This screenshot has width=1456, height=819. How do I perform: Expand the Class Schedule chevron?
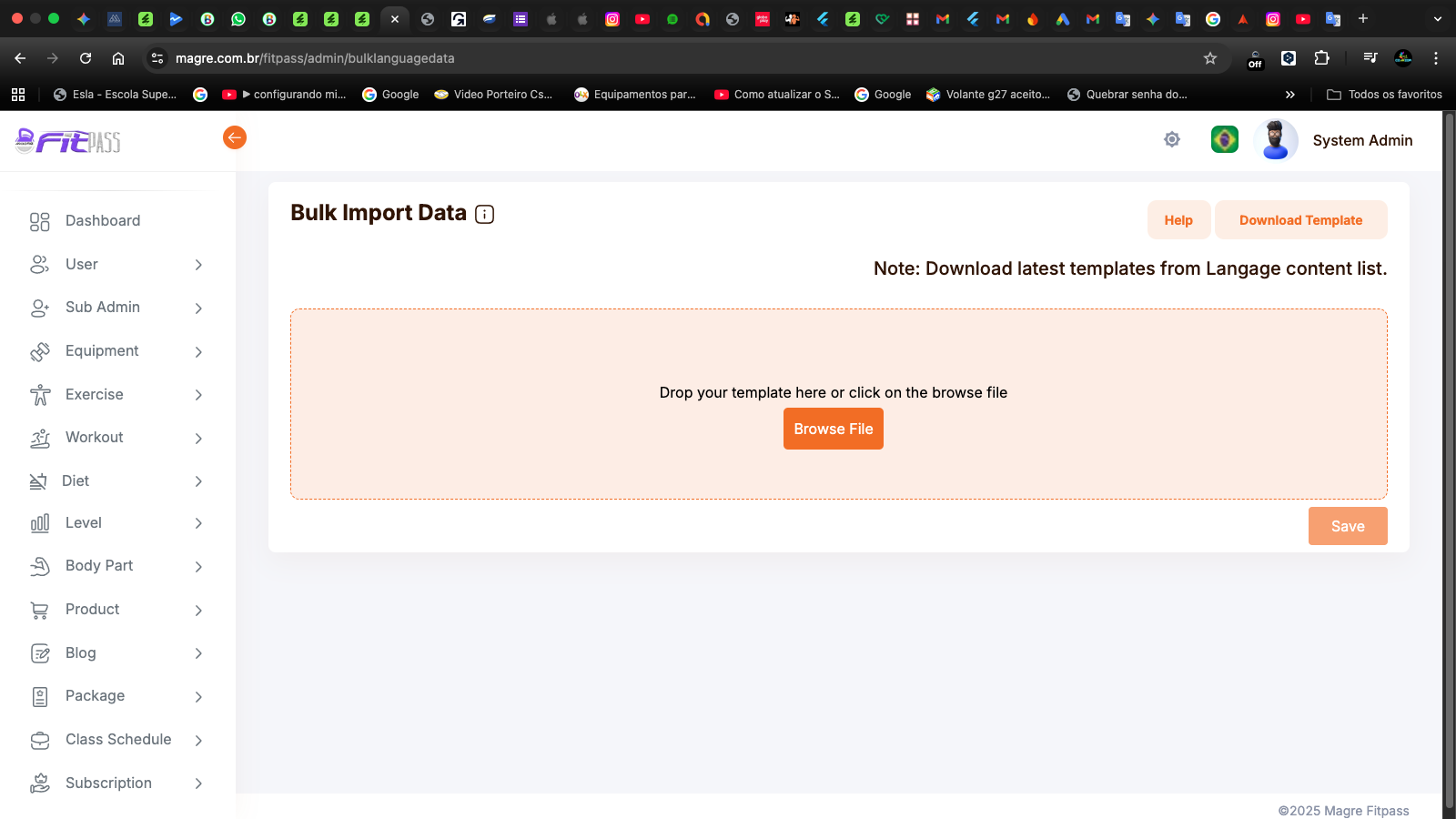(x=198, y=741)
